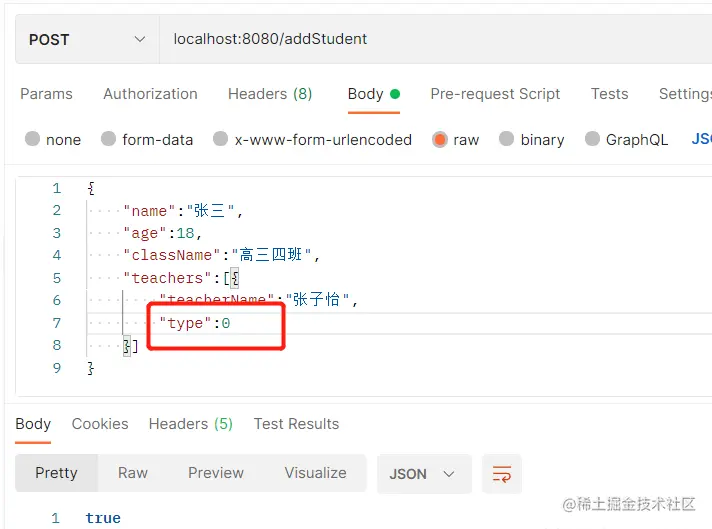Click the Body tab green status dot
Screen dimensions: 712x529
point(395,94)
